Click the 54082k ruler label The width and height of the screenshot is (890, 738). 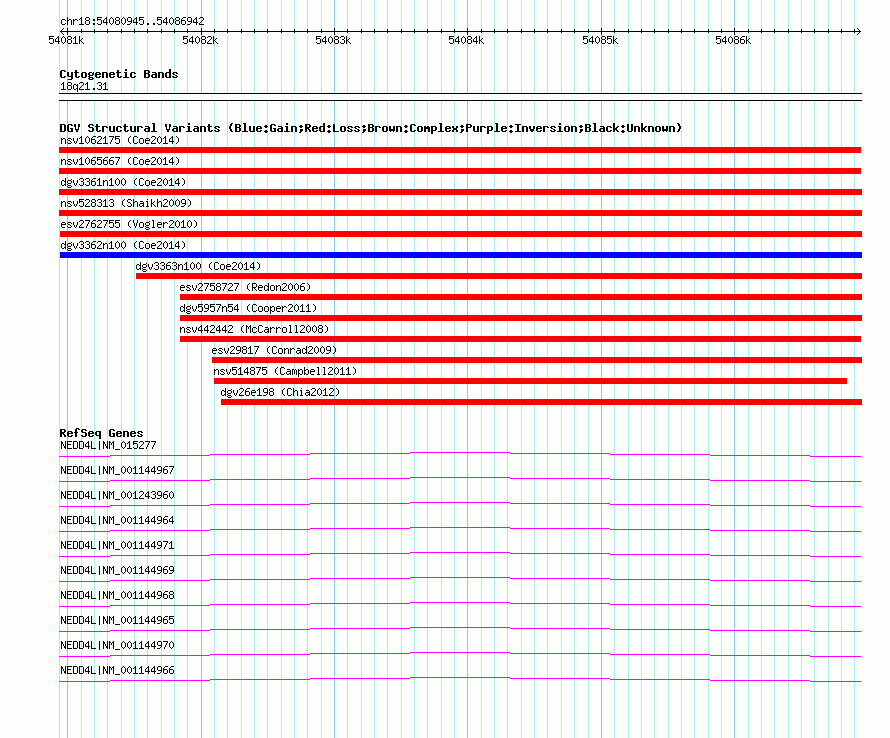click(200, 40)
